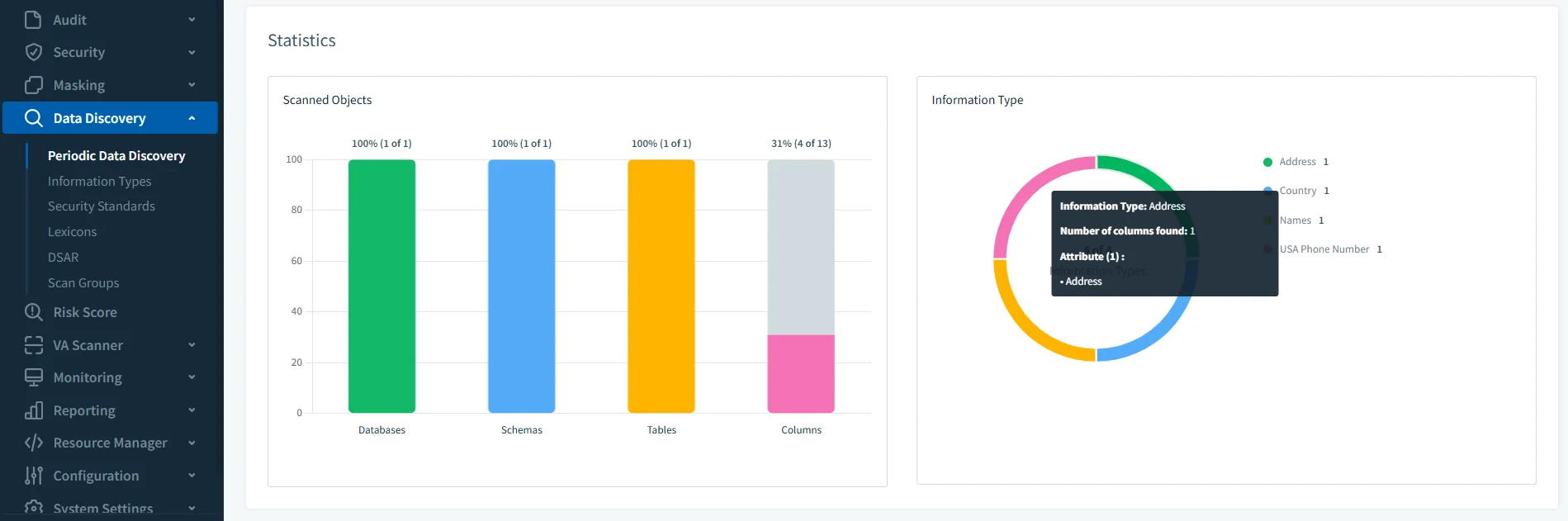Go to Scan Groups page
Viewport: 1568px width, 521px height.
(x=83, y=283)
